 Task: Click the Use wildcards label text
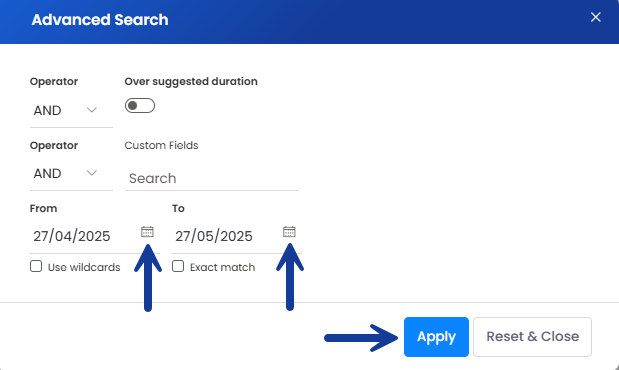(x=84, y=267)
